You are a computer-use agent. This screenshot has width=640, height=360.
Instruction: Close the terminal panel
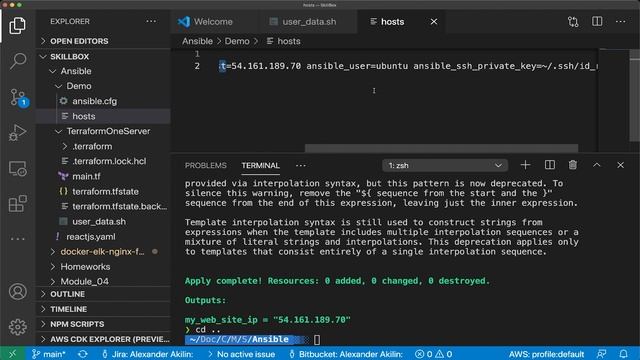pyautogui.click(x=620, y=165)
